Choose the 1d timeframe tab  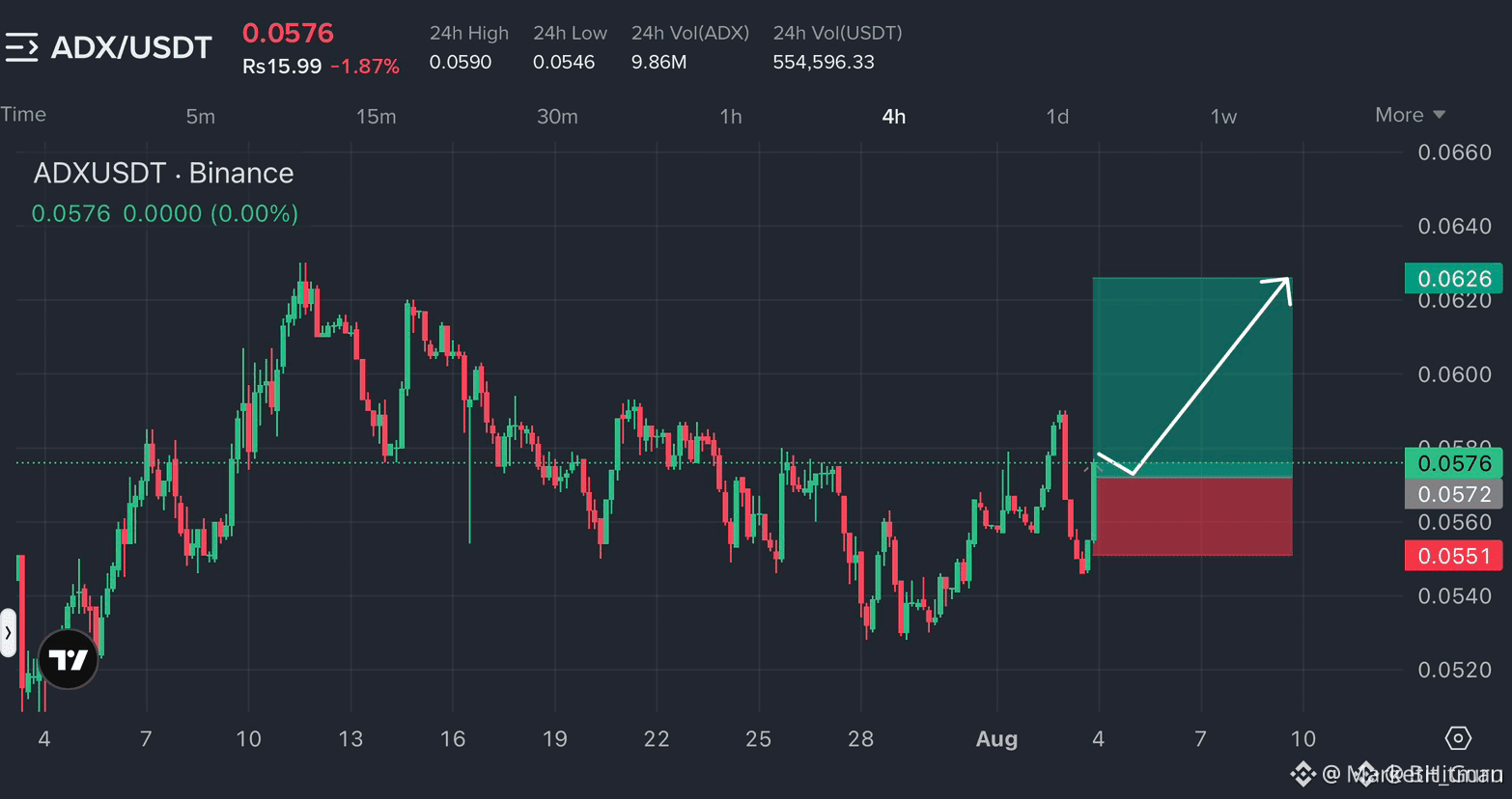point(1057,117)
